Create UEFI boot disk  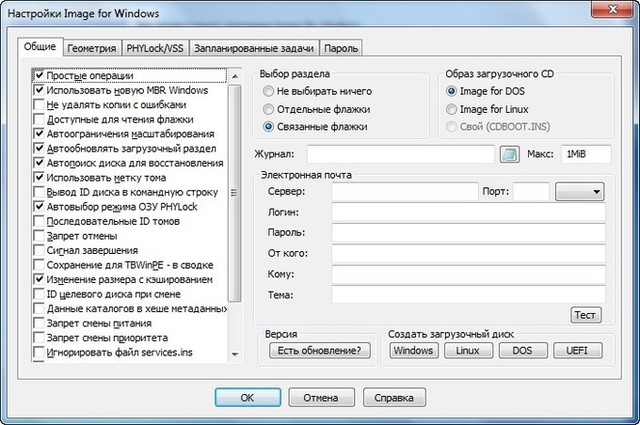point(577,350)
